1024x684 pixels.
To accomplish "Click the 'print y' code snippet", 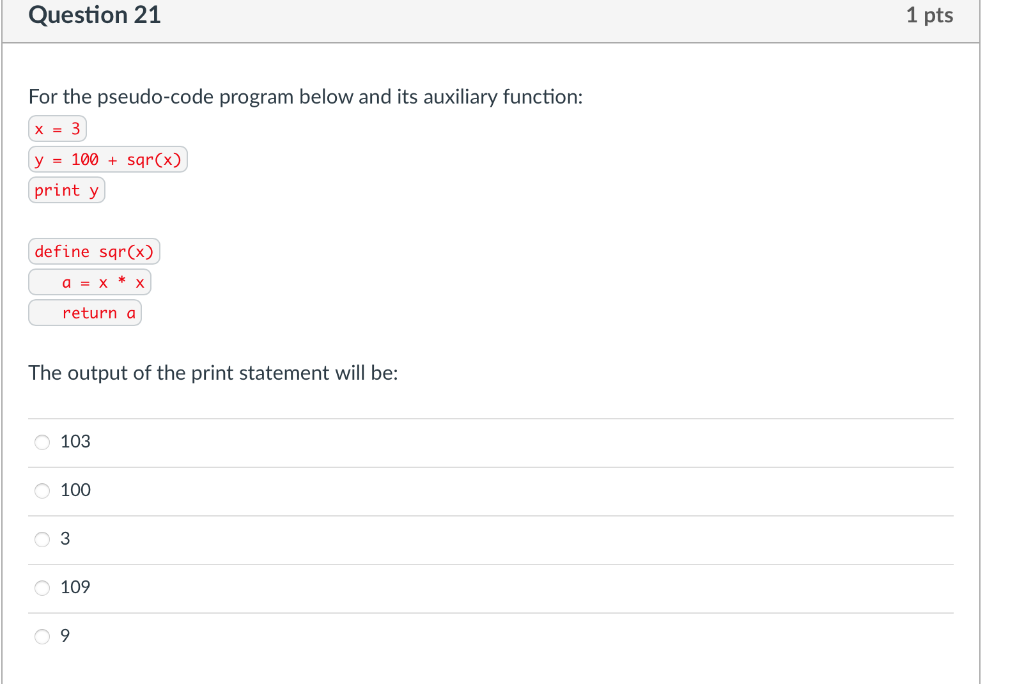I will tap(66, 190).
